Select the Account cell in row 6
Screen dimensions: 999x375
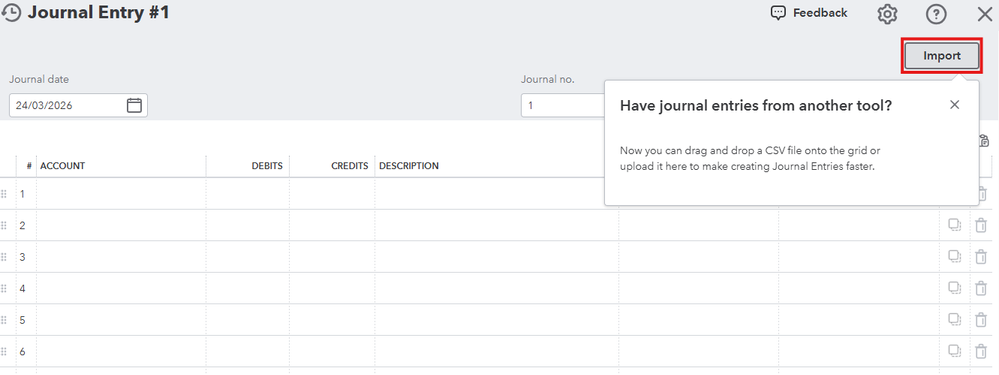(121, 351)
